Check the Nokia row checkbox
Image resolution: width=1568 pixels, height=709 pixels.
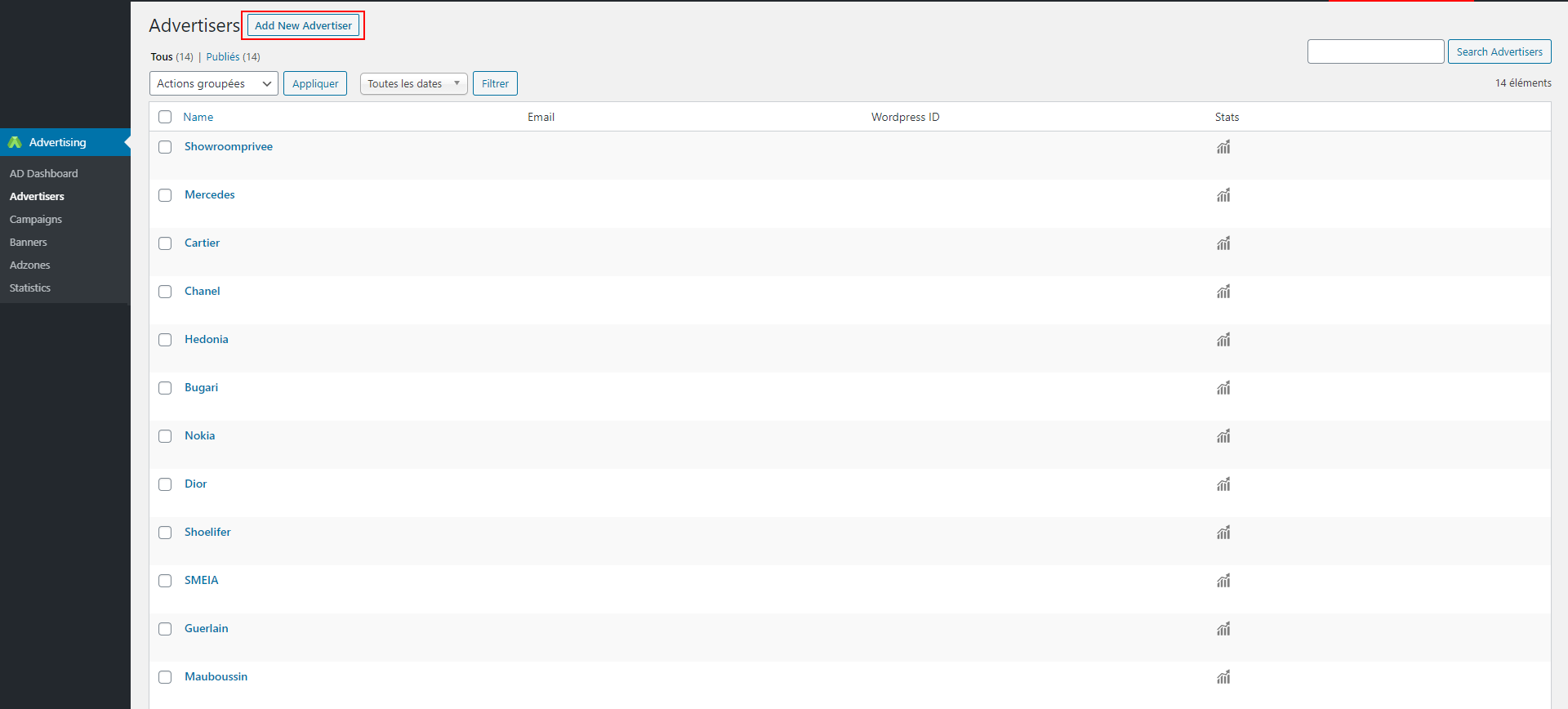click(x=165, y=436)
